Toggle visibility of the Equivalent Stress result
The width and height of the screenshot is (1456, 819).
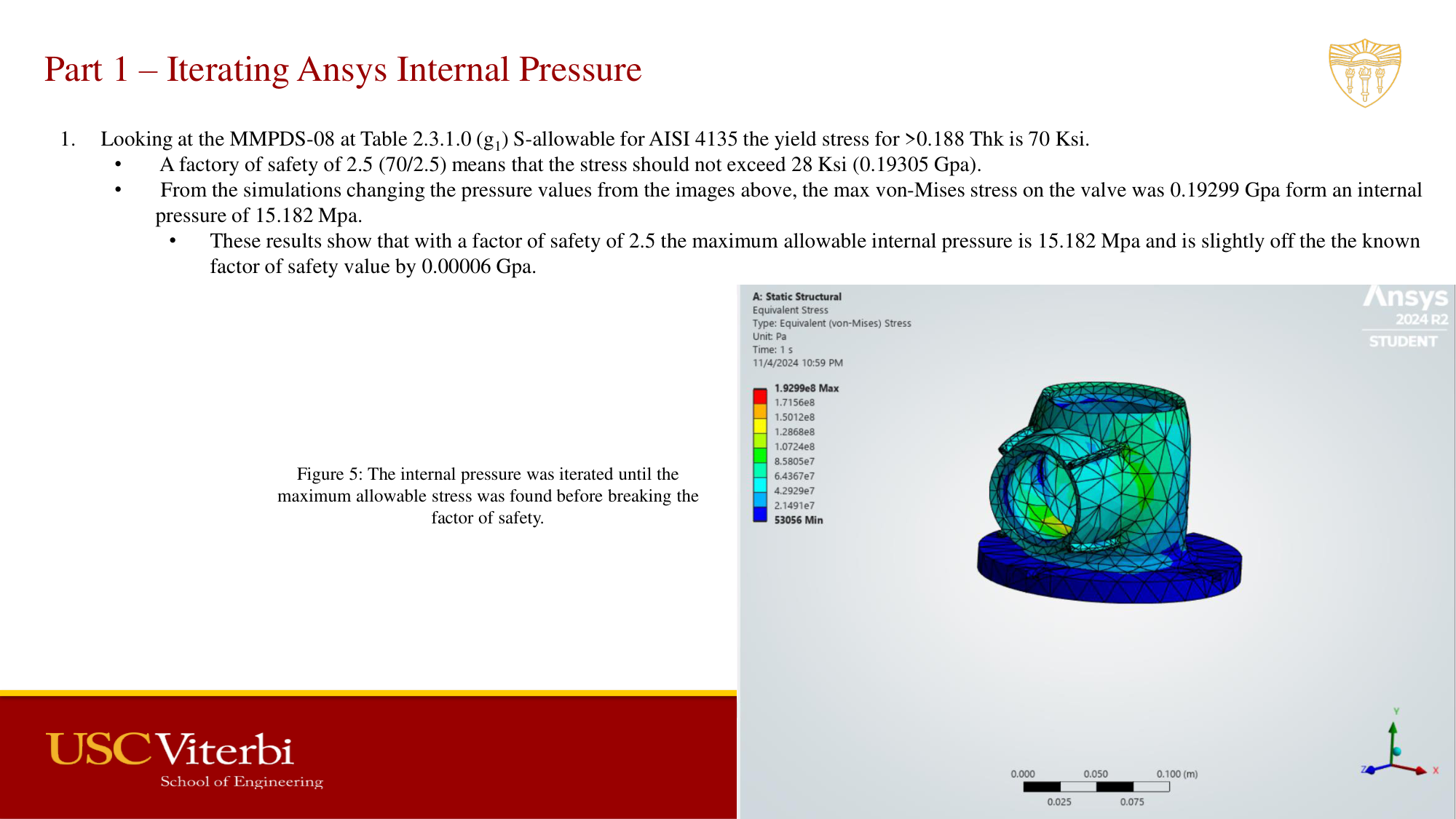pyautogui.click(x=791, y=309)
